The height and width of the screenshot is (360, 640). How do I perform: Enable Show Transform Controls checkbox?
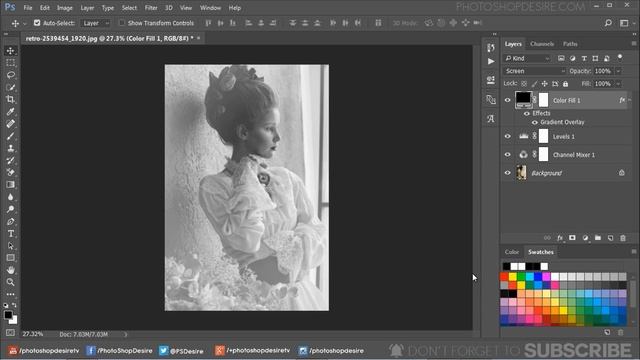[122, 23]
